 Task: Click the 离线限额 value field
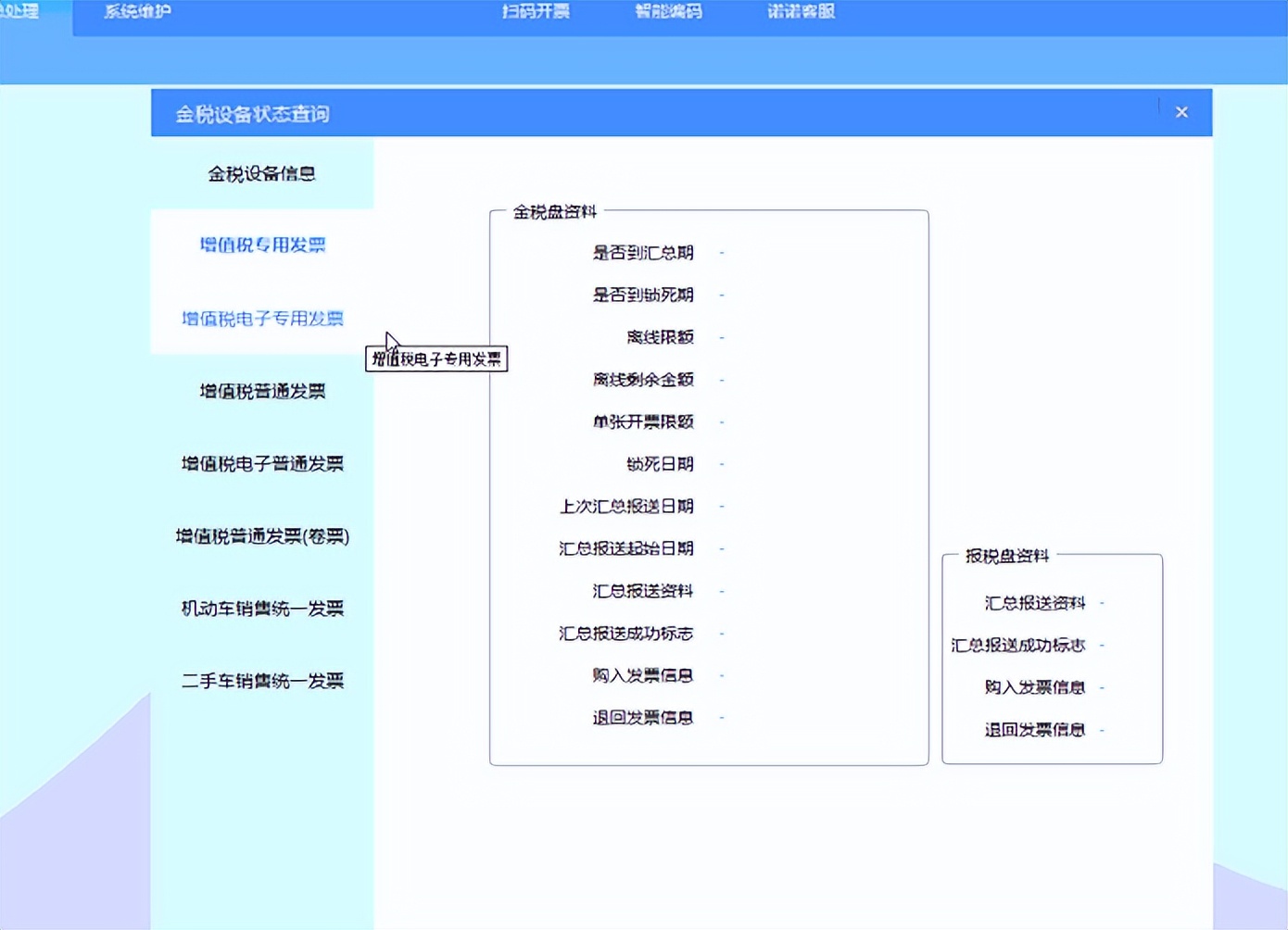pyautogui.click(x=722, y=337)
